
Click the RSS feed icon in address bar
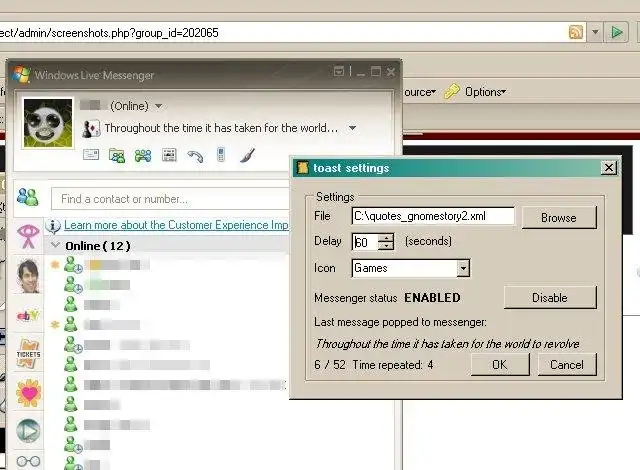pyautogui.click(x=576, y=32)
